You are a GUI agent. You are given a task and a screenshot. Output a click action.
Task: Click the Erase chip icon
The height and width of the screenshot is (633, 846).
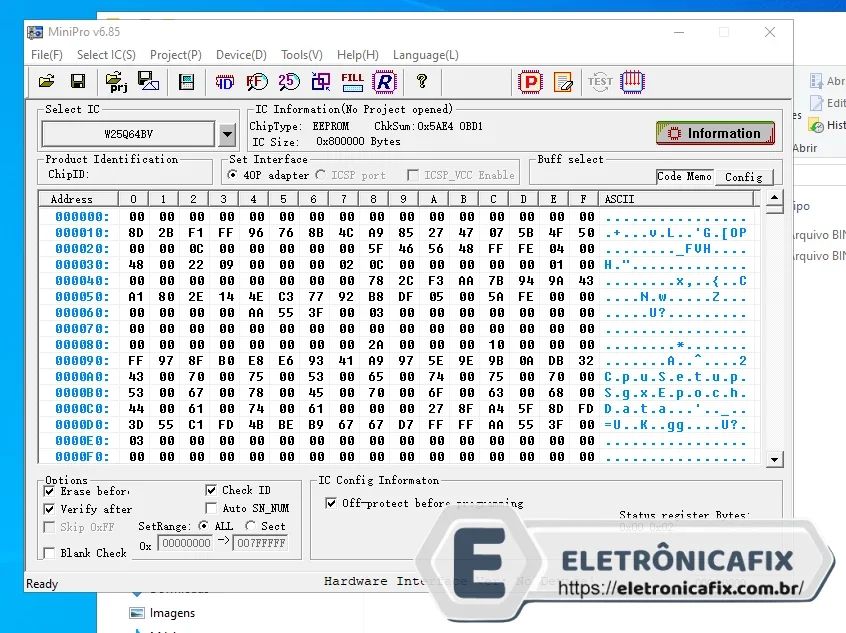(x=563, y=82)
